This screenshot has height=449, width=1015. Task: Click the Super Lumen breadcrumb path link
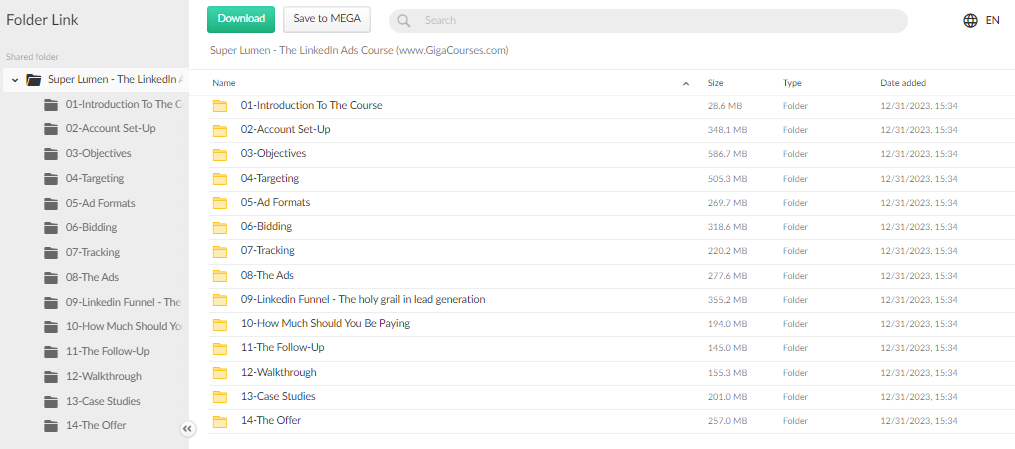pos(358,50)
